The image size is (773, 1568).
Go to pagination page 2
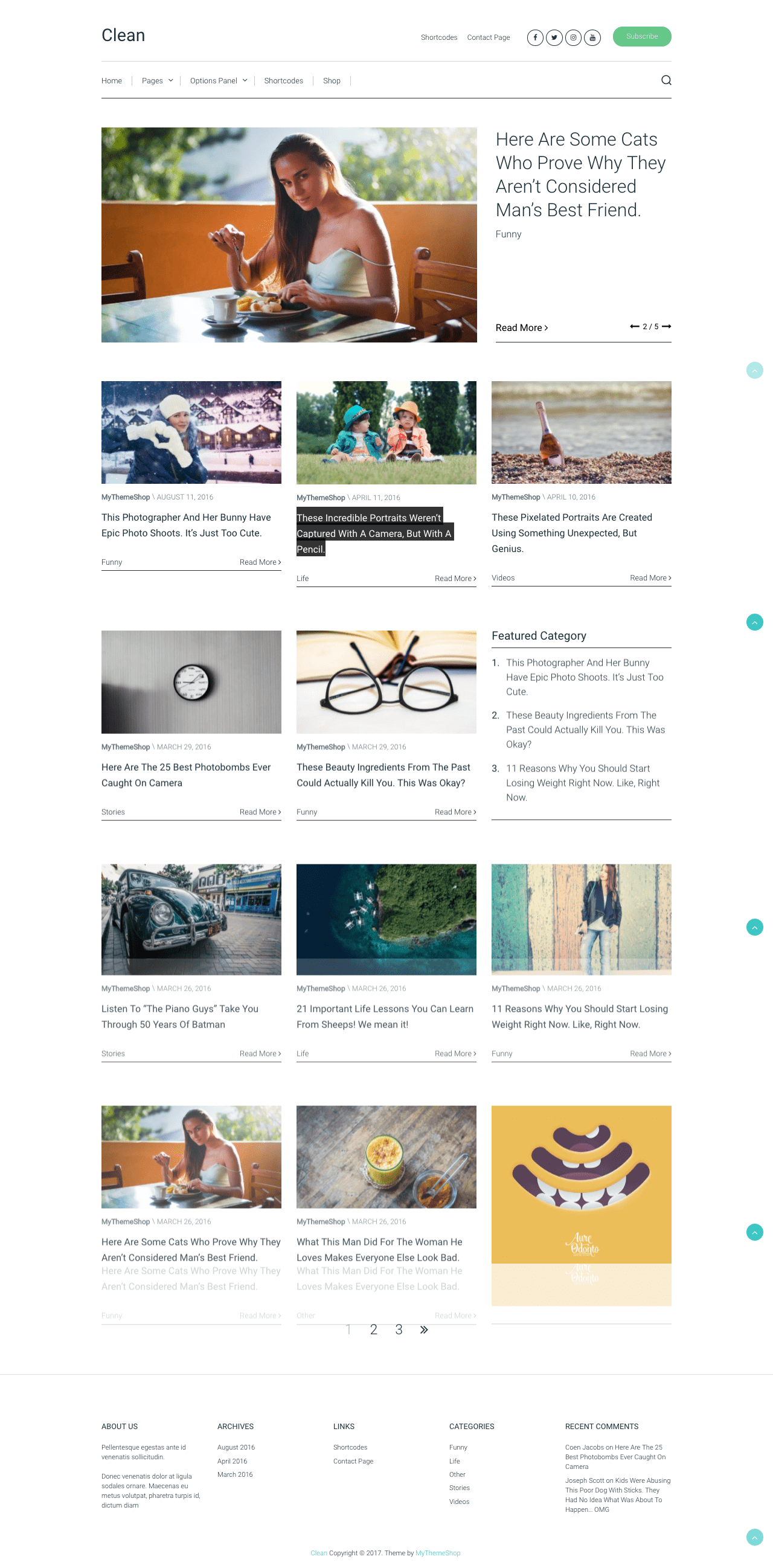coord(373,1329)
